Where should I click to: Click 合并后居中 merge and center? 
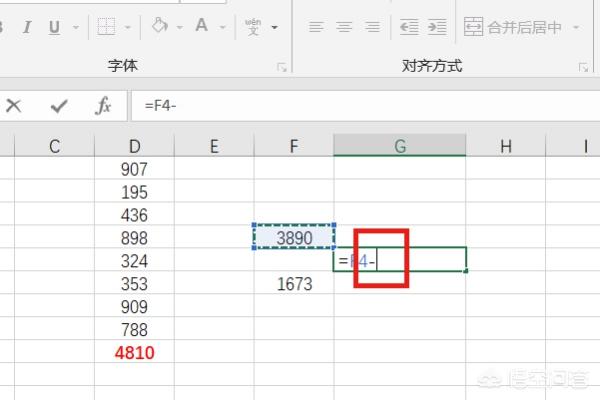tap(513, 27)
